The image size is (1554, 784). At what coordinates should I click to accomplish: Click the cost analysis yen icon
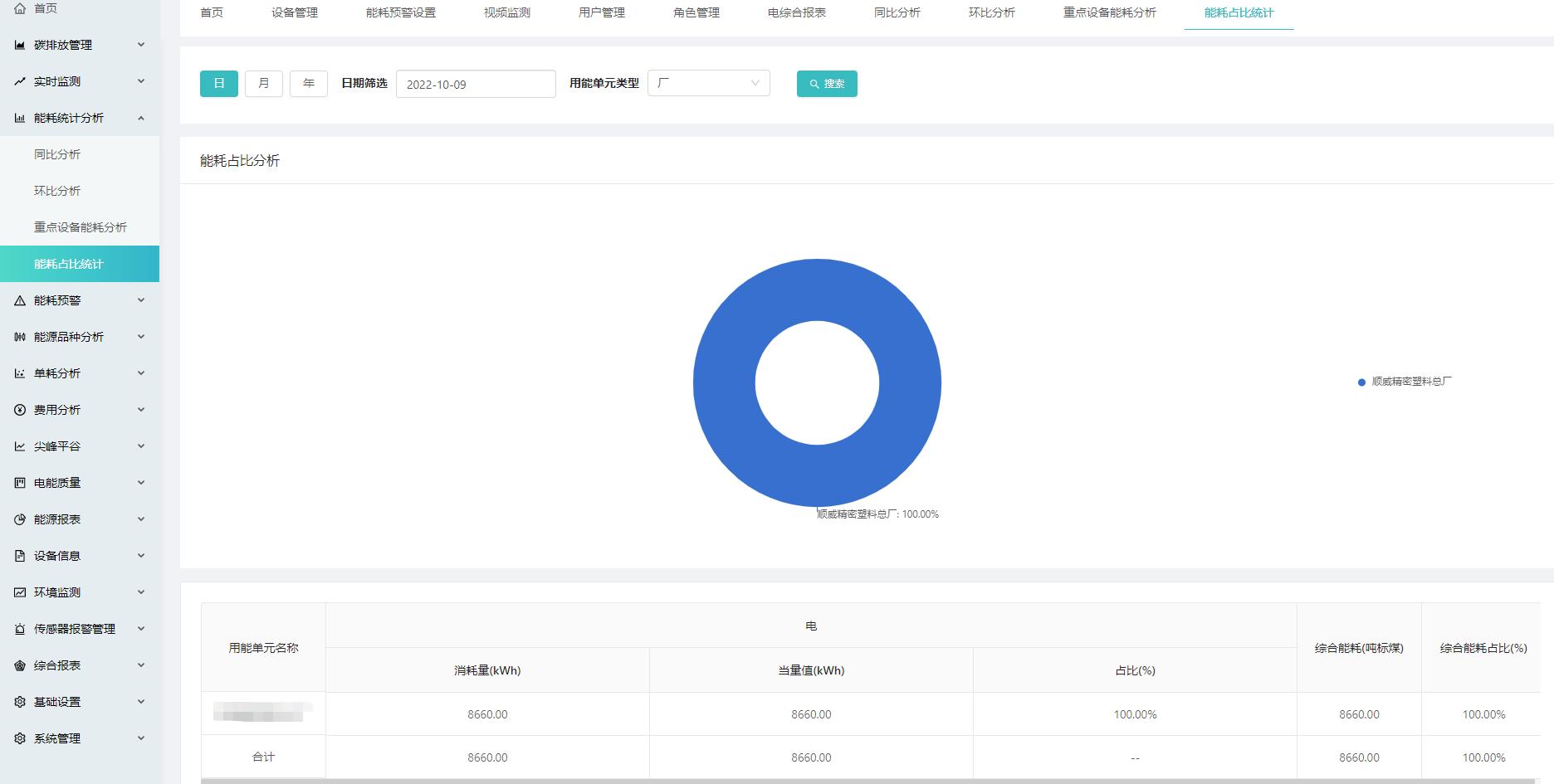click(20, 410)
